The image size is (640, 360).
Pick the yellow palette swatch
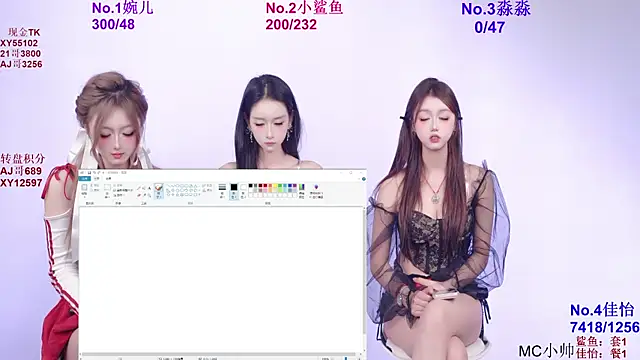pyautogui.click(x=275, y=186)
